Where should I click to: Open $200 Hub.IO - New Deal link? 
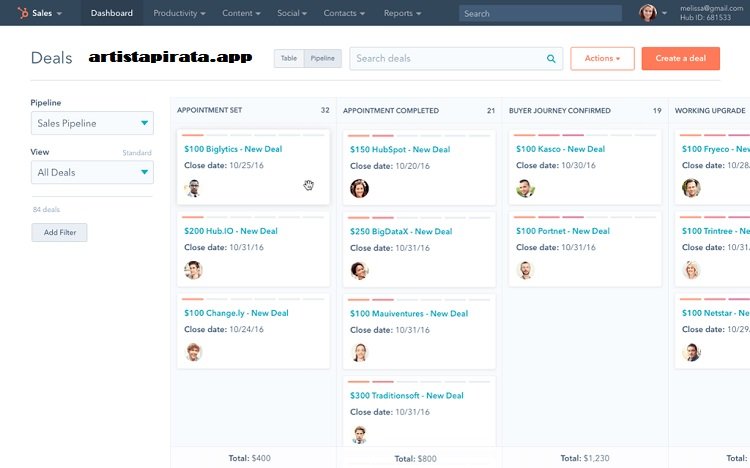pos(231,231)
